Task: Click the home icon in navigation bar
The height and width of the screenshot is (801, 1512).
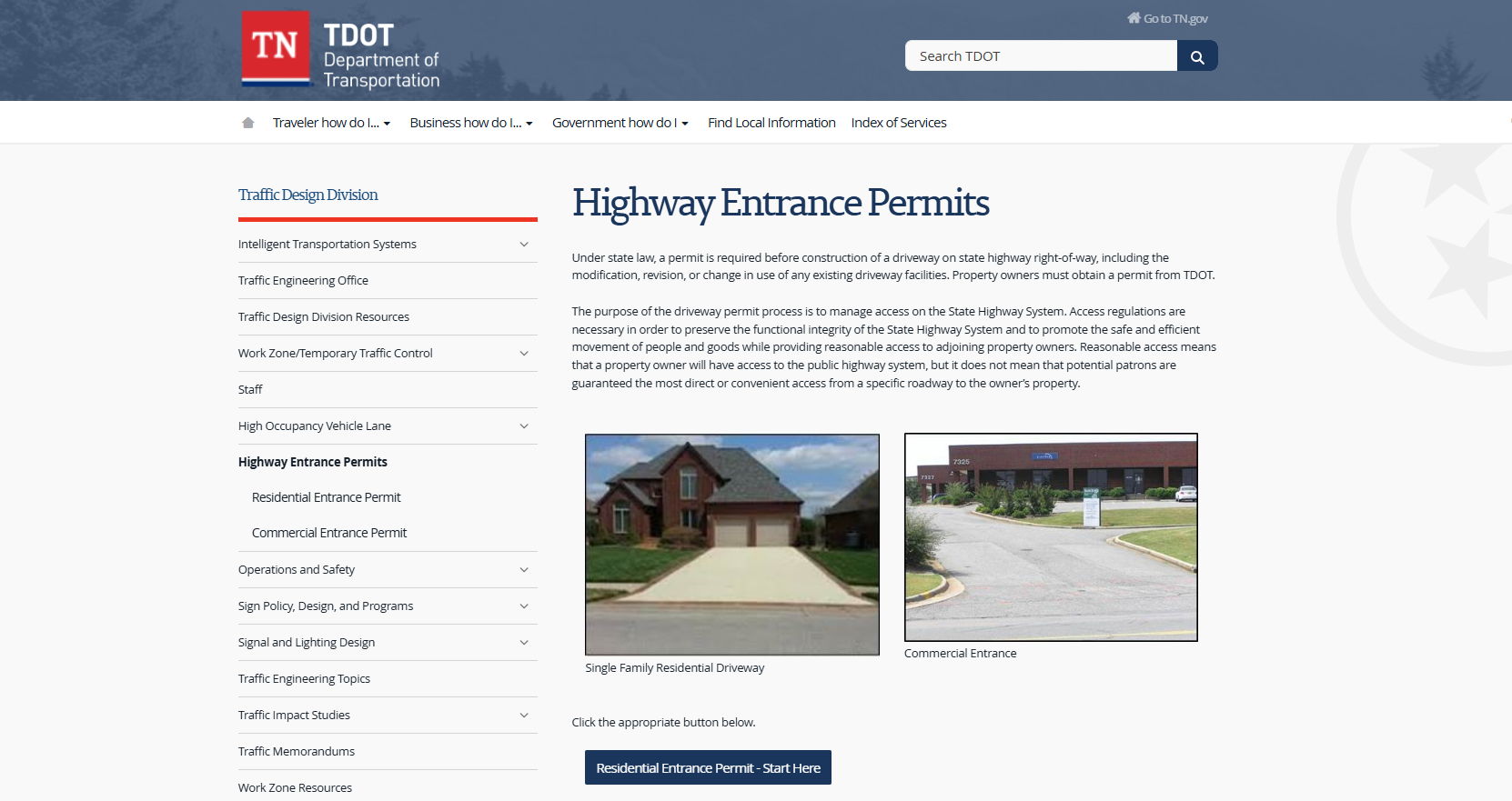Action: [247, 123]
